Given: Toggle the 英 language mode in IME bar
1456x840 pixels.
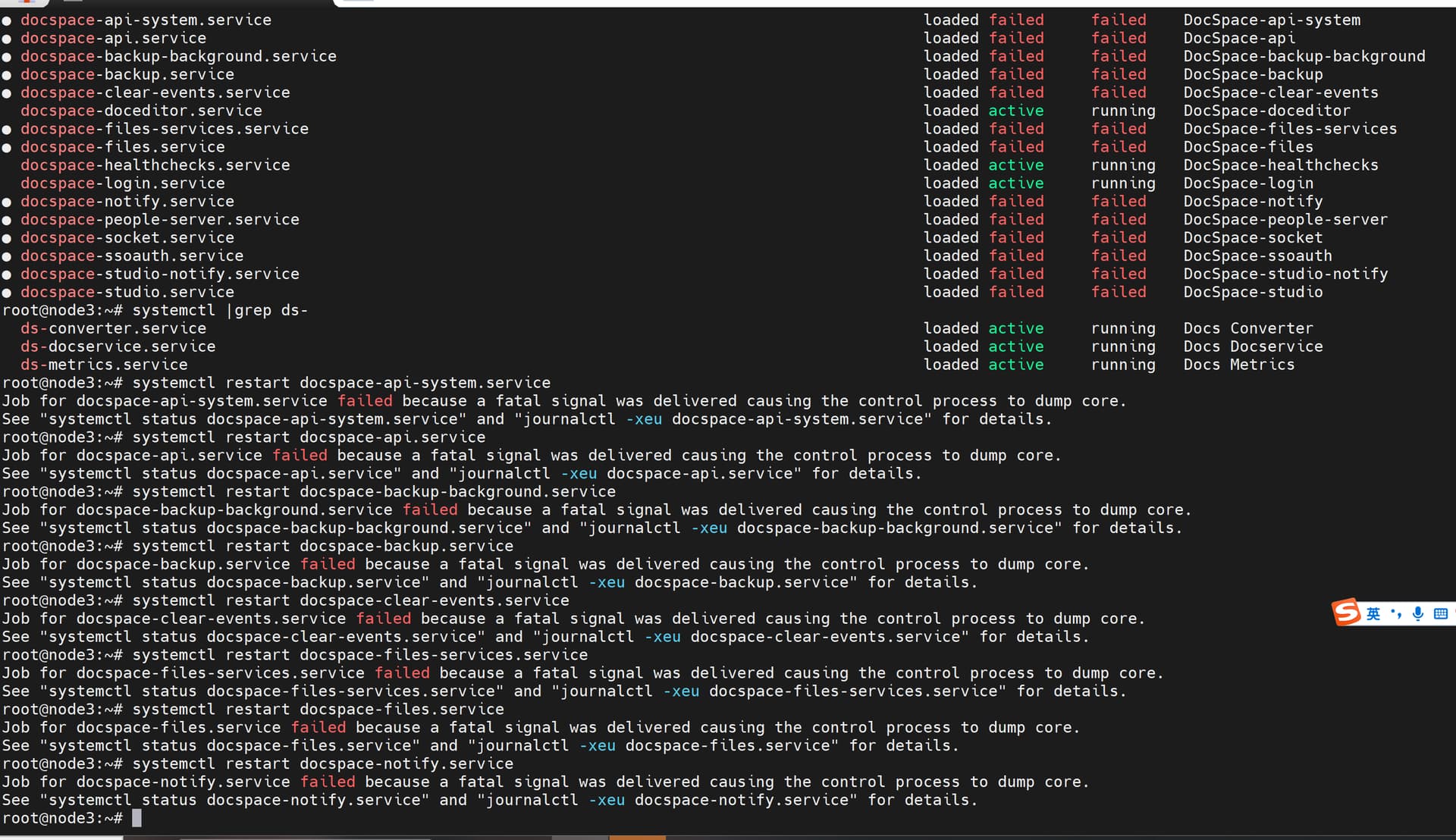Looking at the screenshot, I should (1373, 613).
